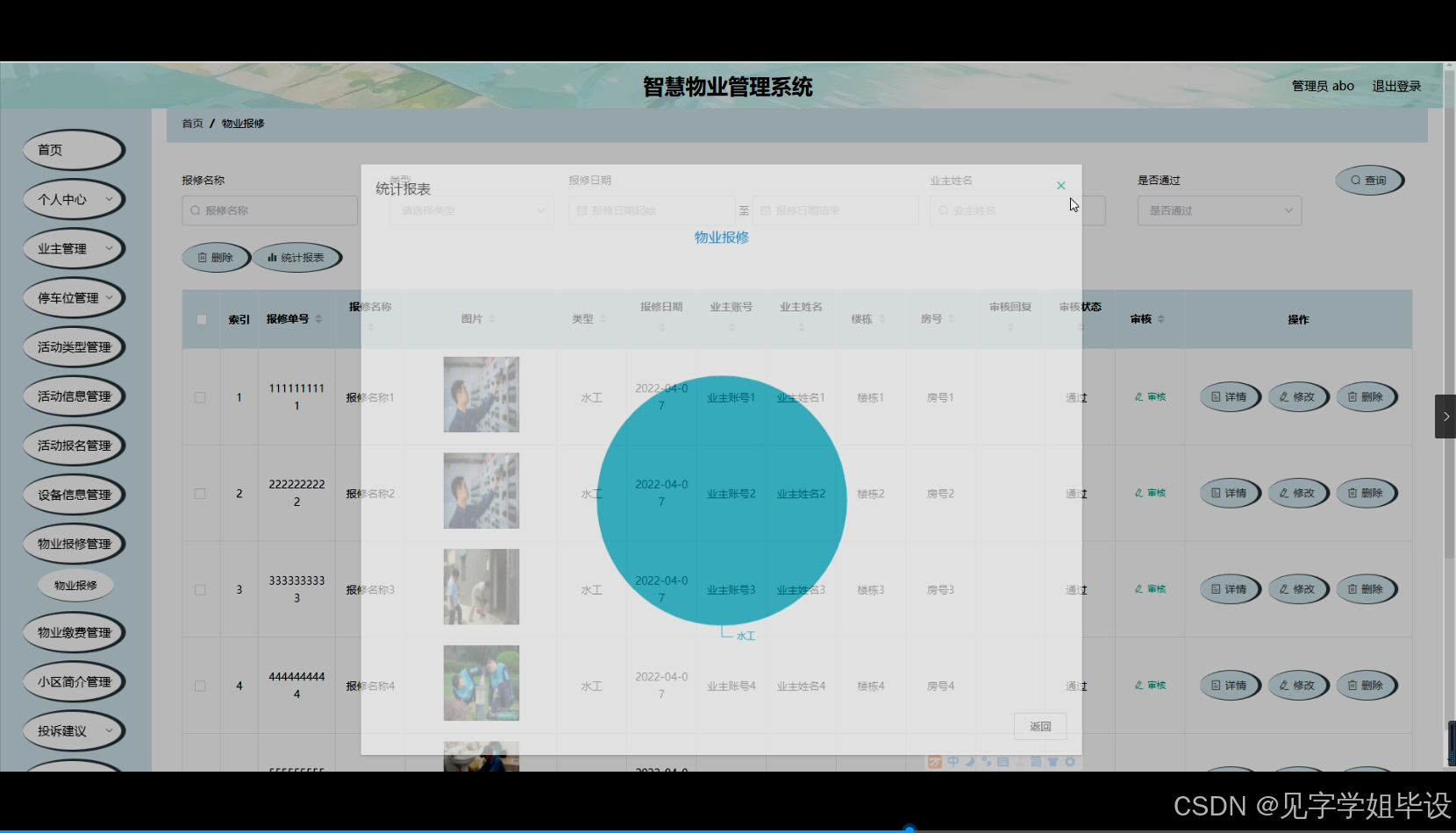Open the 是否通过 dropdown
This screenshot has width=1456, height=833.
(1219, 210)
